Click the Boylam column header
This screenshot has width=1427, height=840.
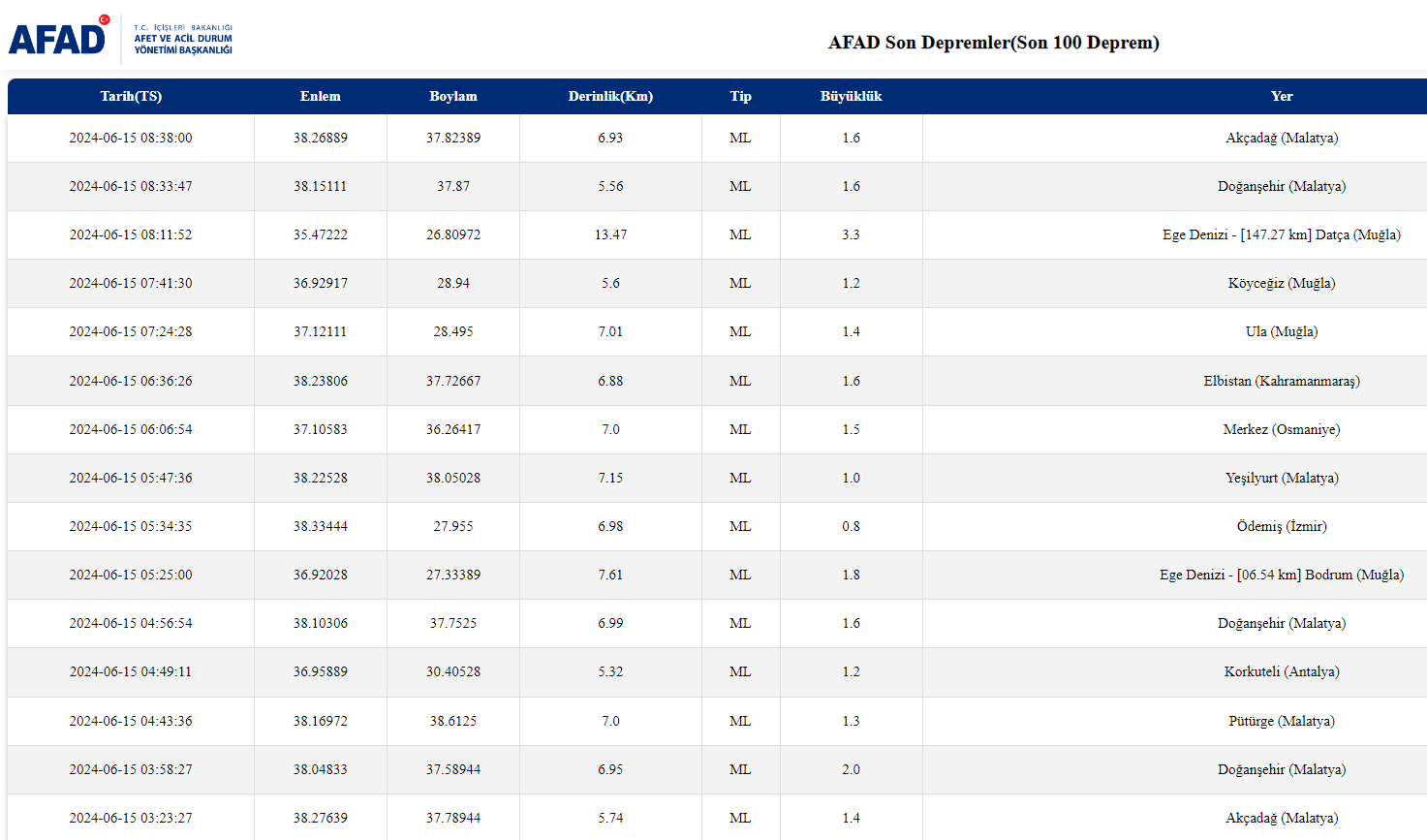[x=453, y=96]
